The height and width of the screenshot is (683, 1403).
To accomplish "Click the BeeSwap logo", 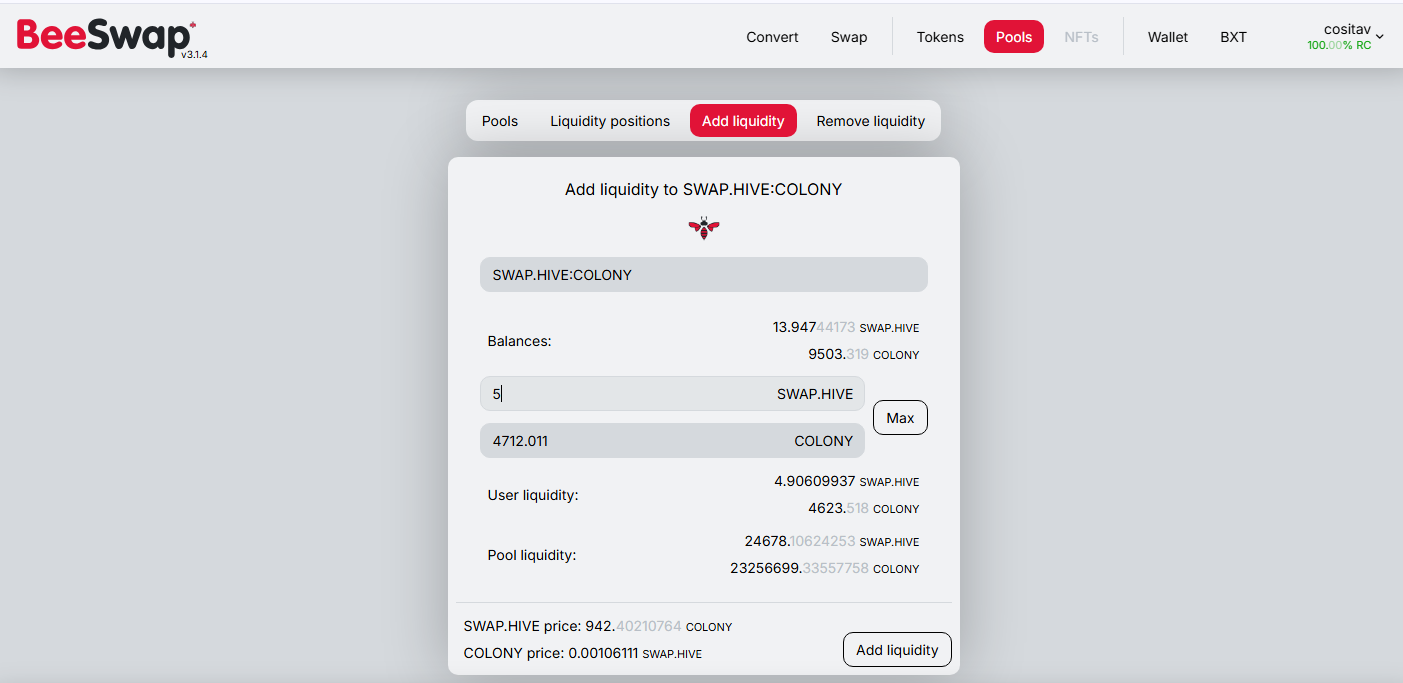I will (106, 37).
